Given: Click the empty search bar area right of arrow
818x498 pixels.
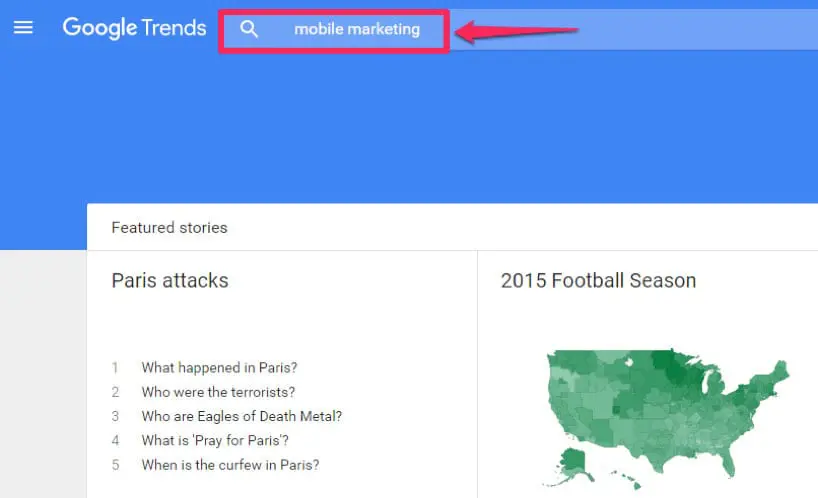Looking at the screenshot, I should (x=698, y=29).
